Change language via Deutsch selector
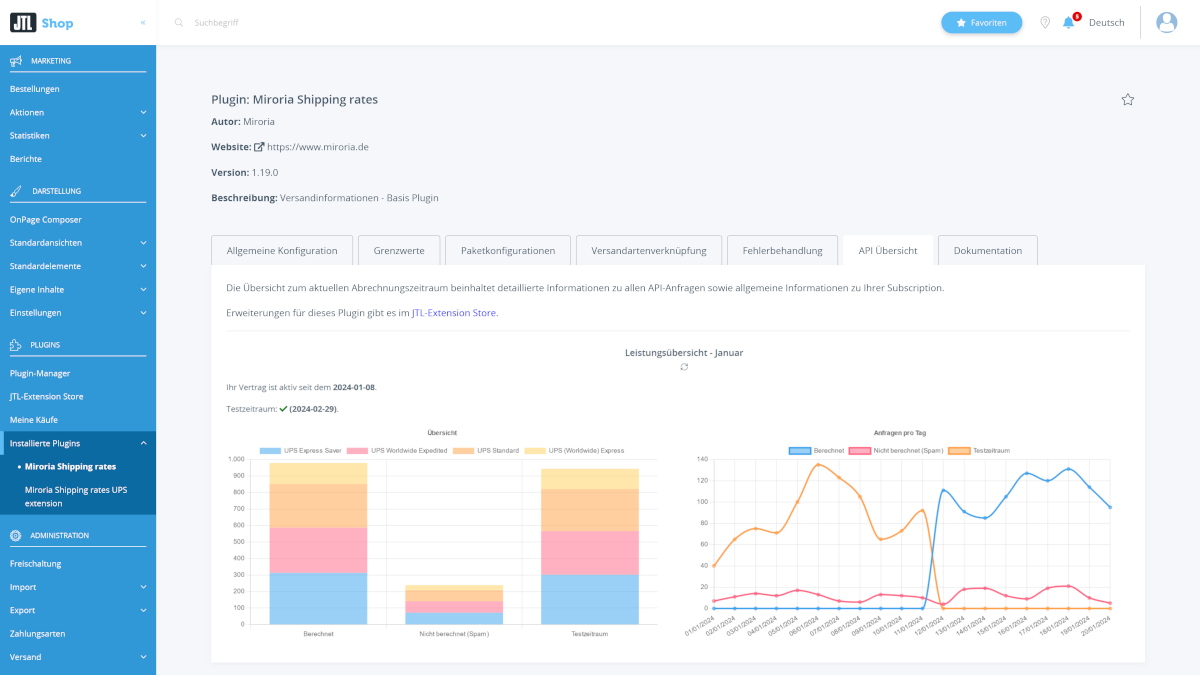Screen dimensions: 1200x675 1106,22
